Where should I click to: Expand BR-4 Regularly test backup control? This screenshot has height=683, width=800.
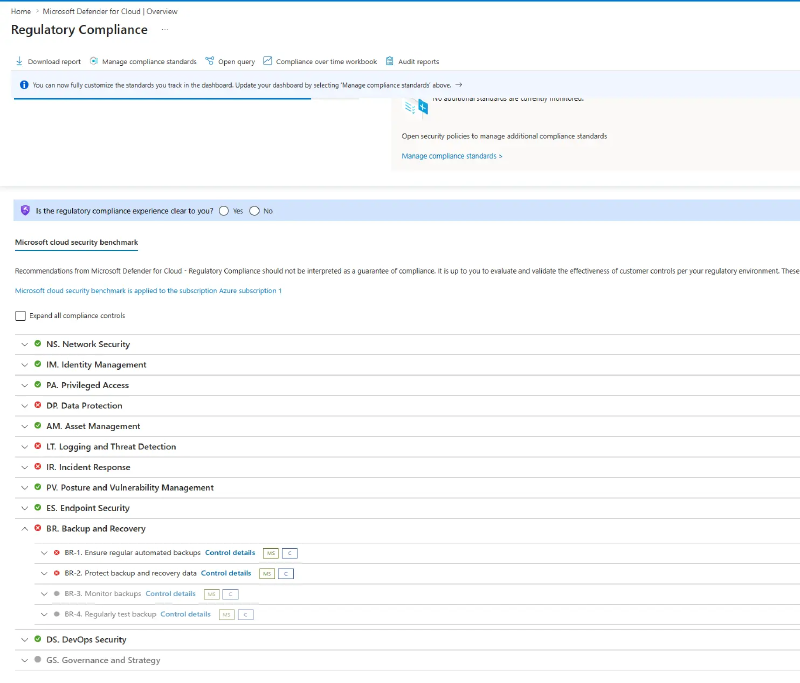pyautogui.click(x=44, y=614)
